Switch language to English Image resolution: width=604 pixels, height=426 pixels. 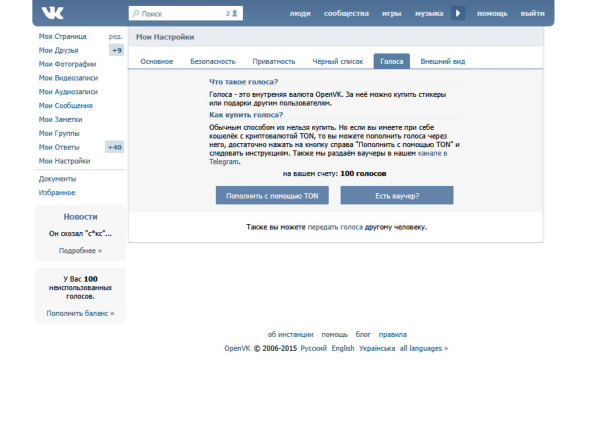coord(343,349)
